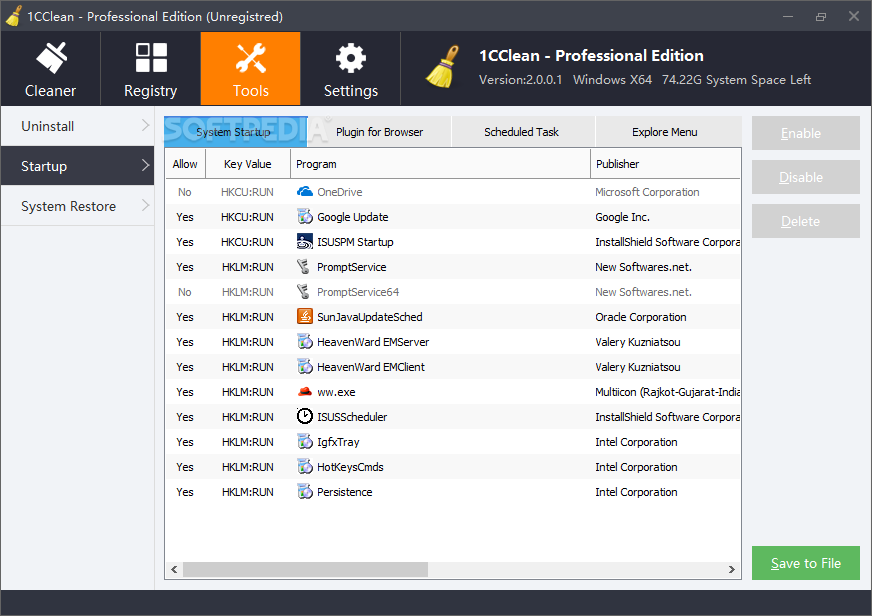
Task: Select the Persistence entry
Action: [x=344, y=492]
